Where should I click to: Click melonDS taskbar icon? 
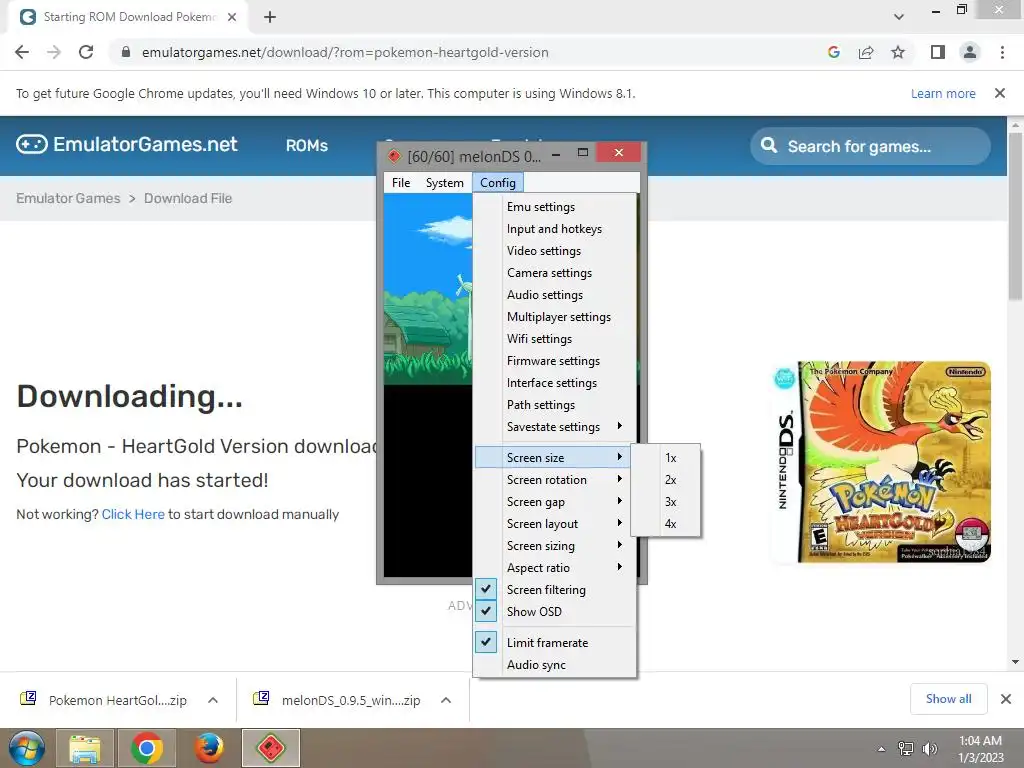pyautogui.click(x=271, y=748)
